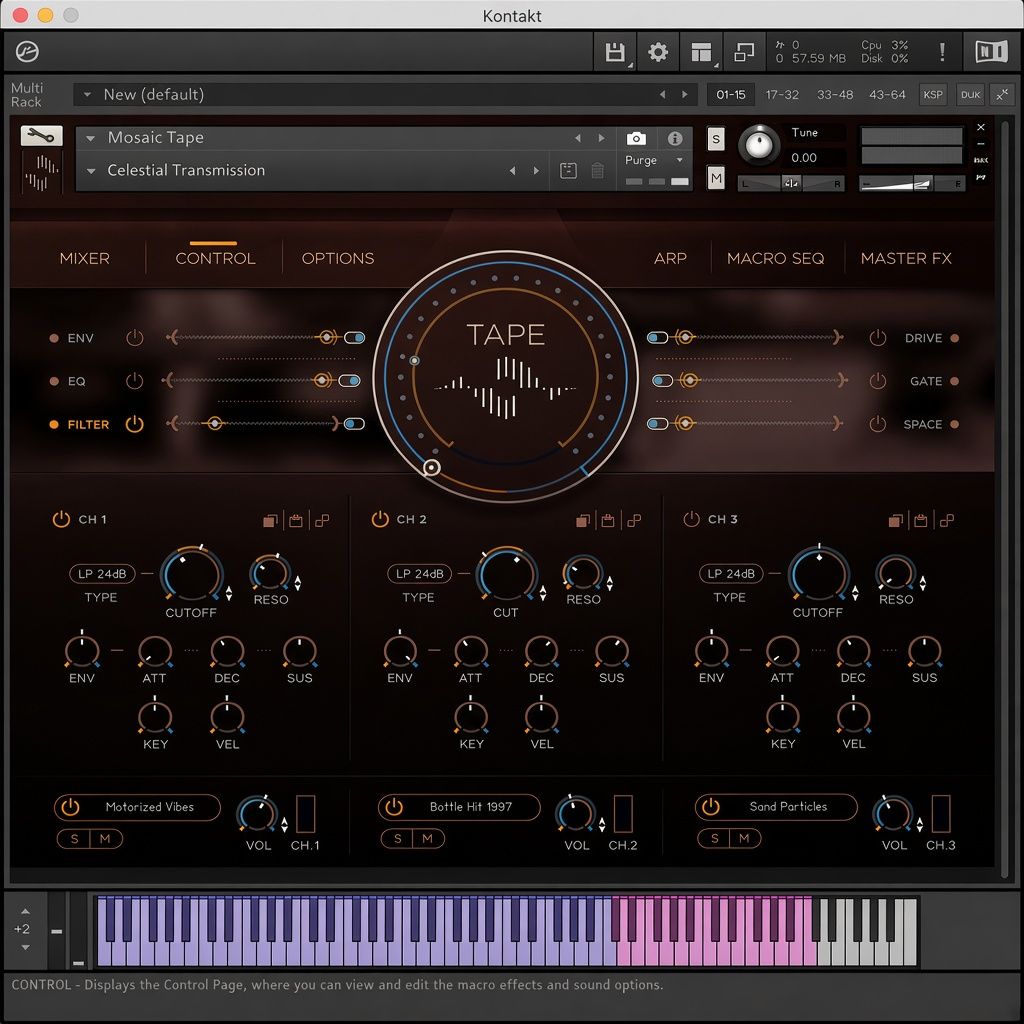The height and width of the screenshot is (1024, 1024).
Task: Toggle EQ macro power button
Action: tap(135, 381)
